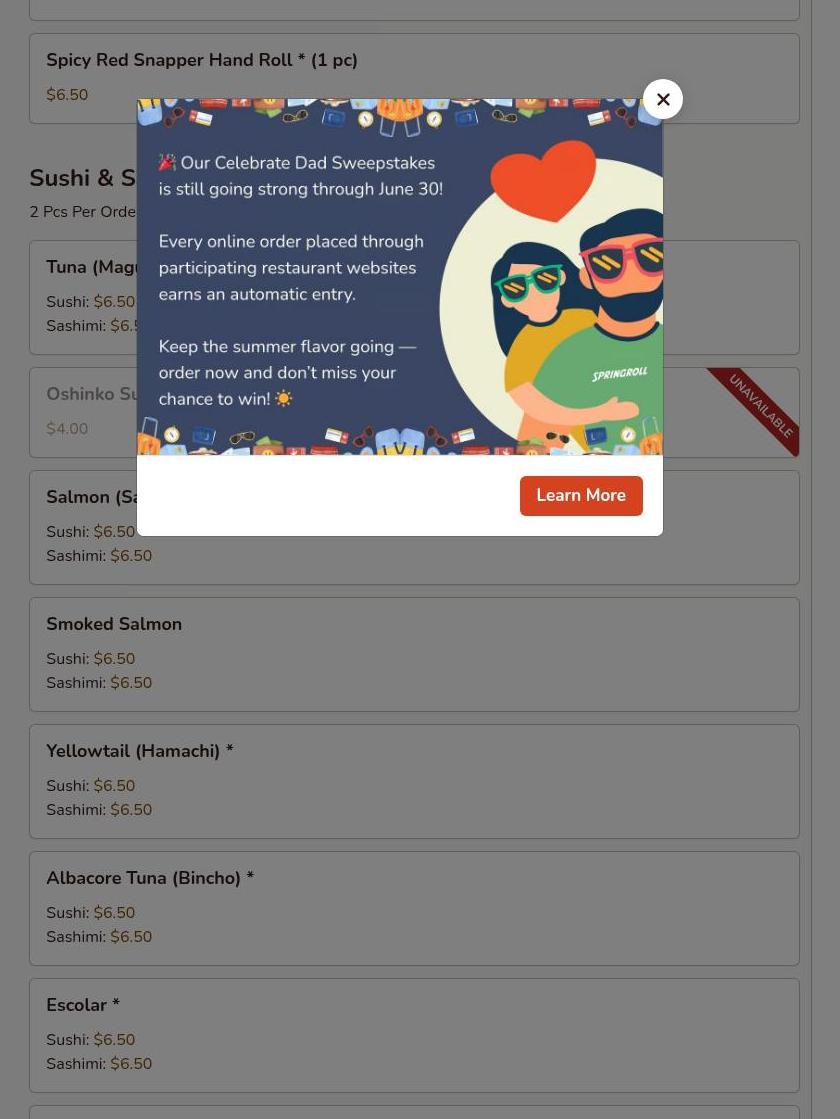840x1119 pixels.
Task: Click the sun emoji after 'chance to win'
Action: coord(283,398)
